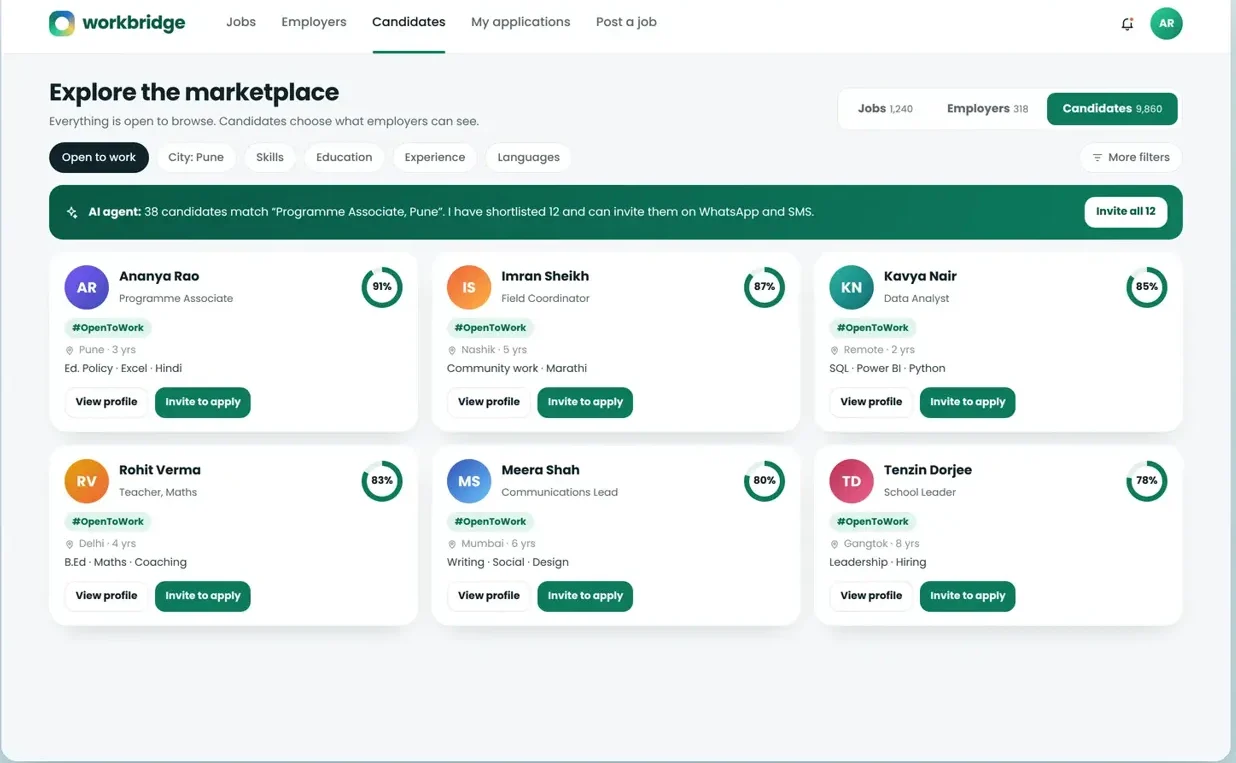Click "SQL · Power BI · Python" skills text
The height and width of the screenshot is (763, 1236).
(x=887, y=369)
